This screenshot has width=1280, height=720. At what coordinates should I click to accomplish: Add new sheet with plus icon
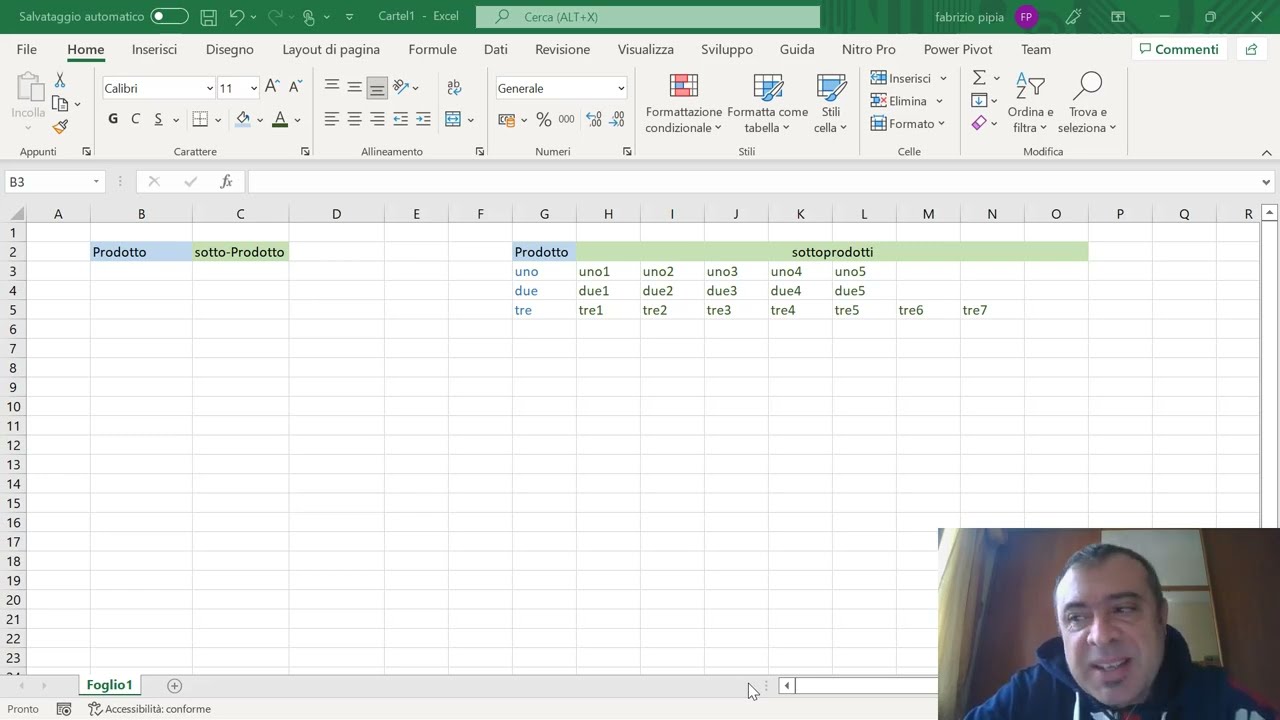point(174,685)
